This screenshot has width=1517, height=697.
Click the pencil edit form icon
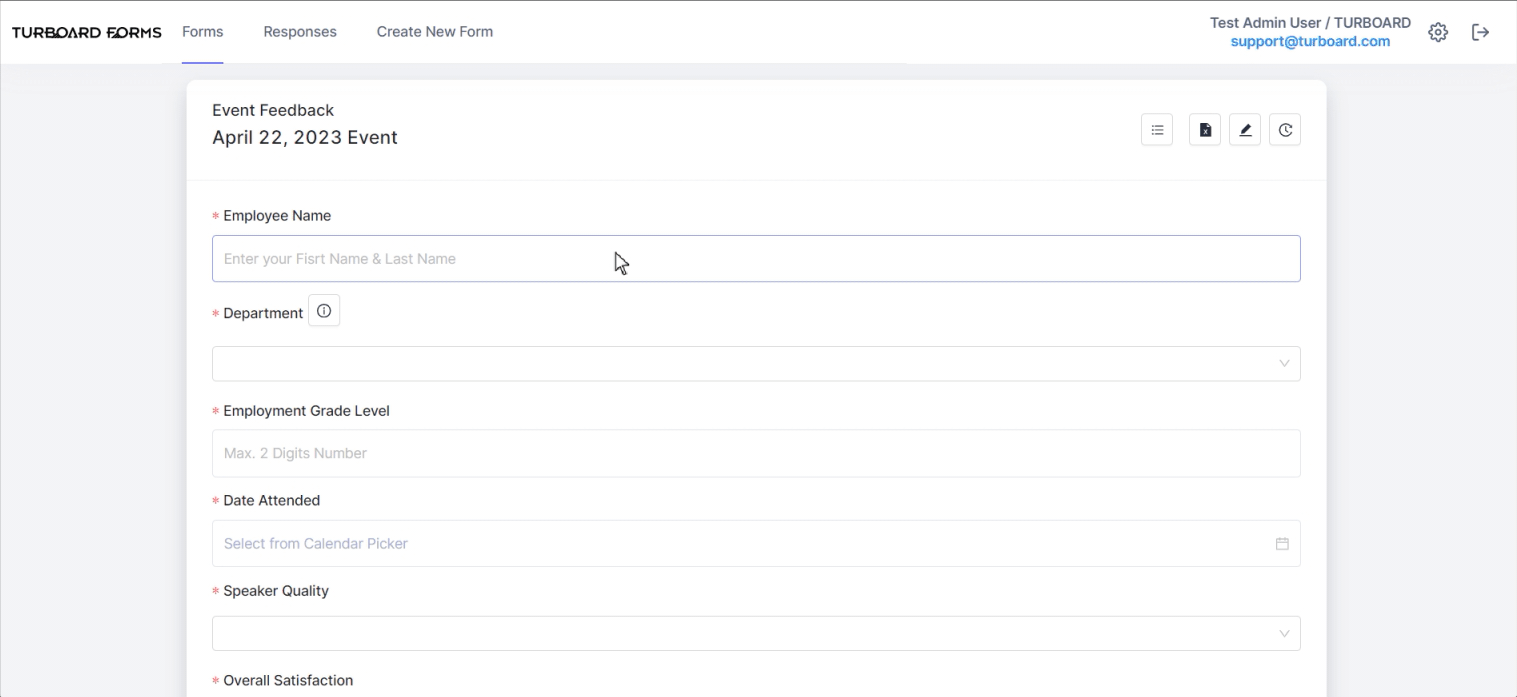1245,130
